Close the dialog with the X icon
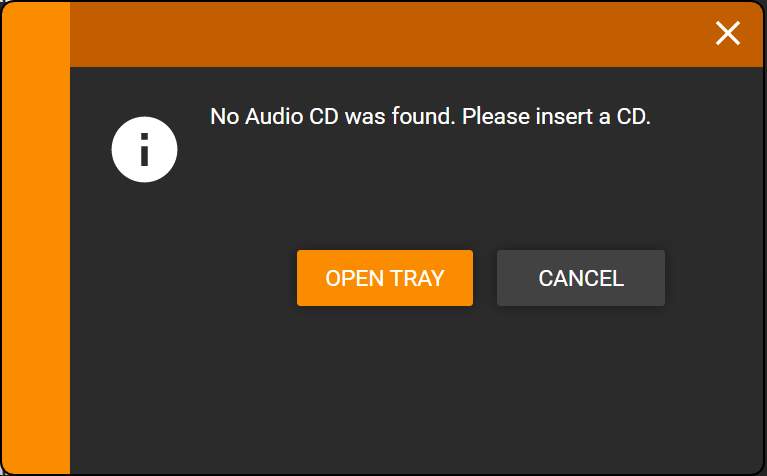The width and height of the screenshot is (767, 476). 728,33
